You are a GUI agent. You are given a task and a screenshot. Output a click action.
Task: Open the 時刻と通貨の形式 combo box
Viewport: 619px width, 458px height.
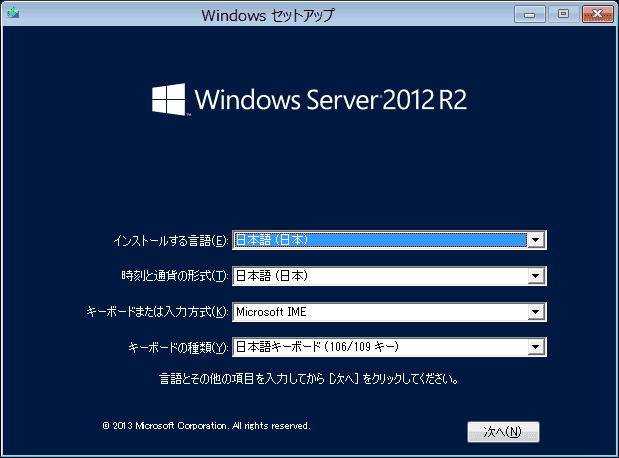(389, 276)
